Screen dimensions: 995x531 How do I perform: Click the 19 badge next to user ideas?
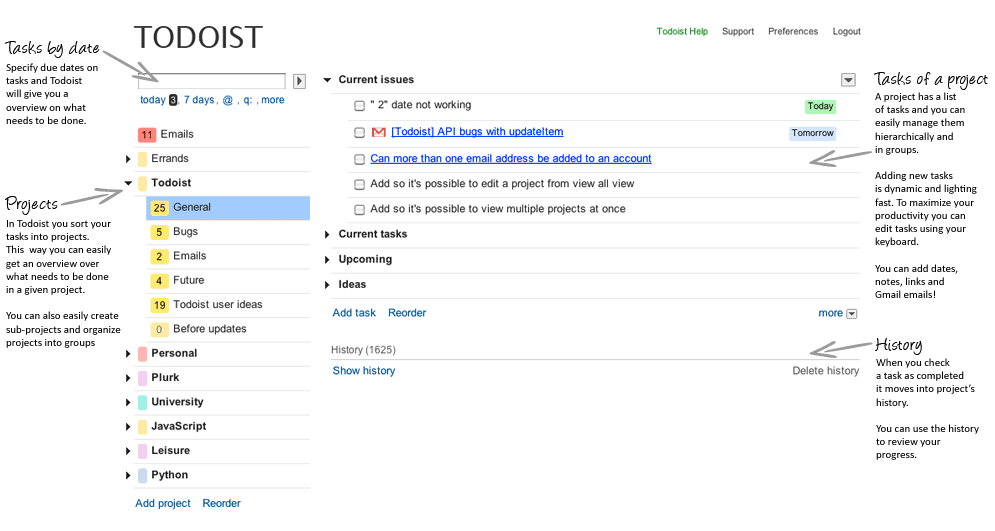click(x=159, y=305)
